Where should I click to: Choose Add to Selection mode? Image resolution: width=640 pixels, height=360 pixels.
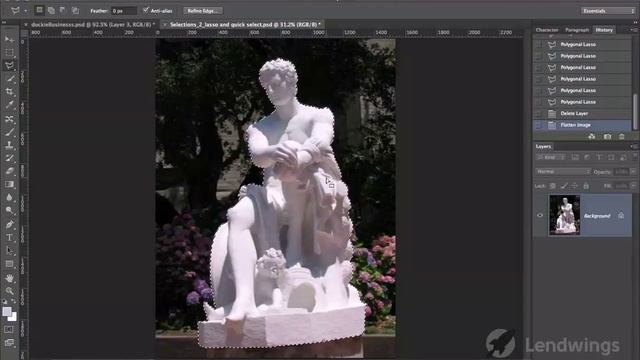tap(51, 10)
